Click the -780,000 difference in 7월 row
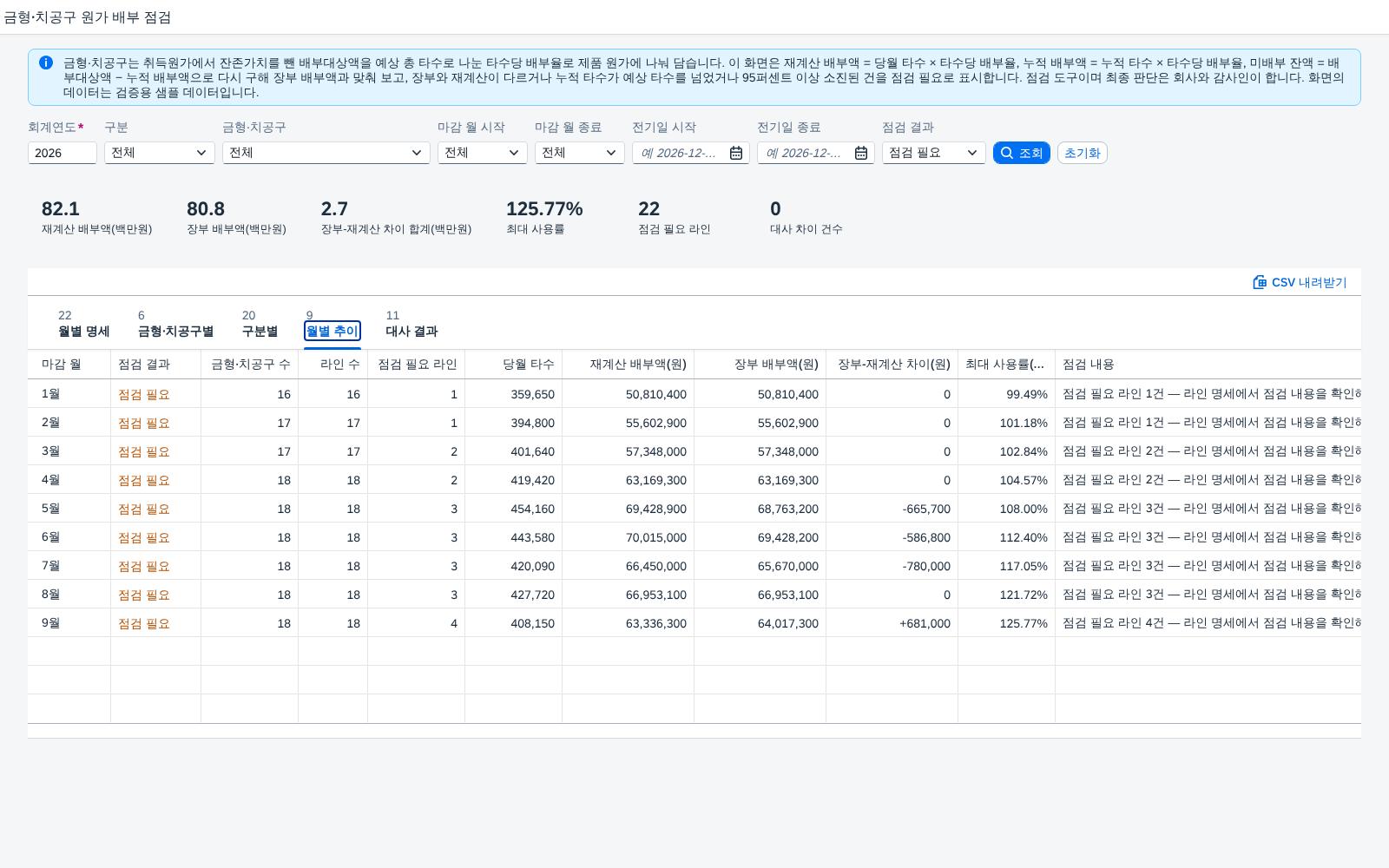 click(926, 566)
